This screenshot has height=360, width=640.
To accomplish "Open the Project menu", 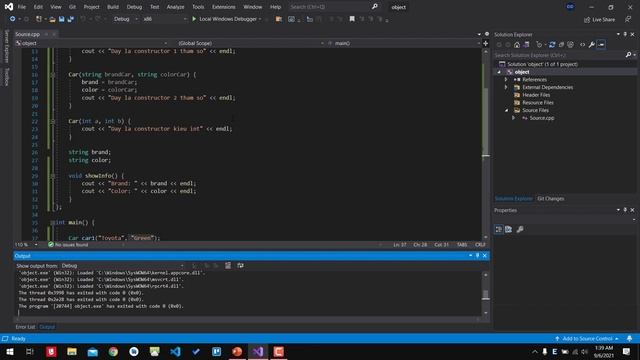I will (91, 7).
